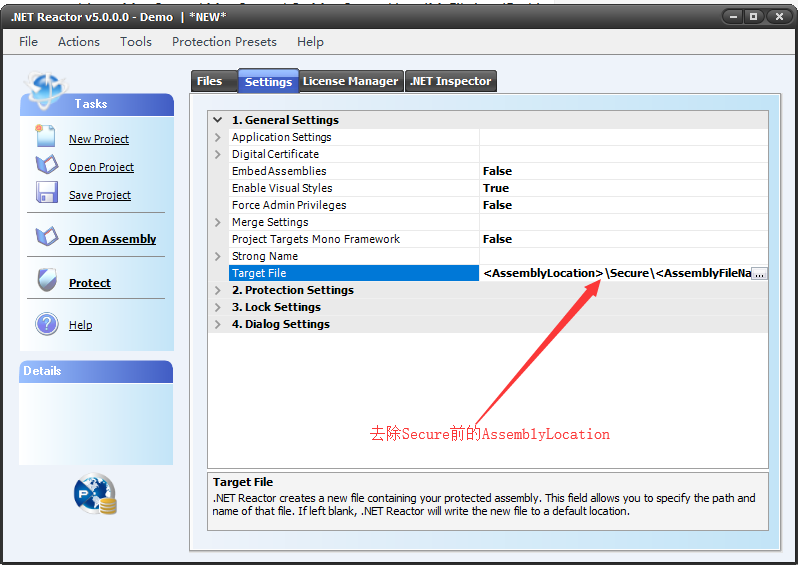Expand the Merge Settings row

coord(218,222)
